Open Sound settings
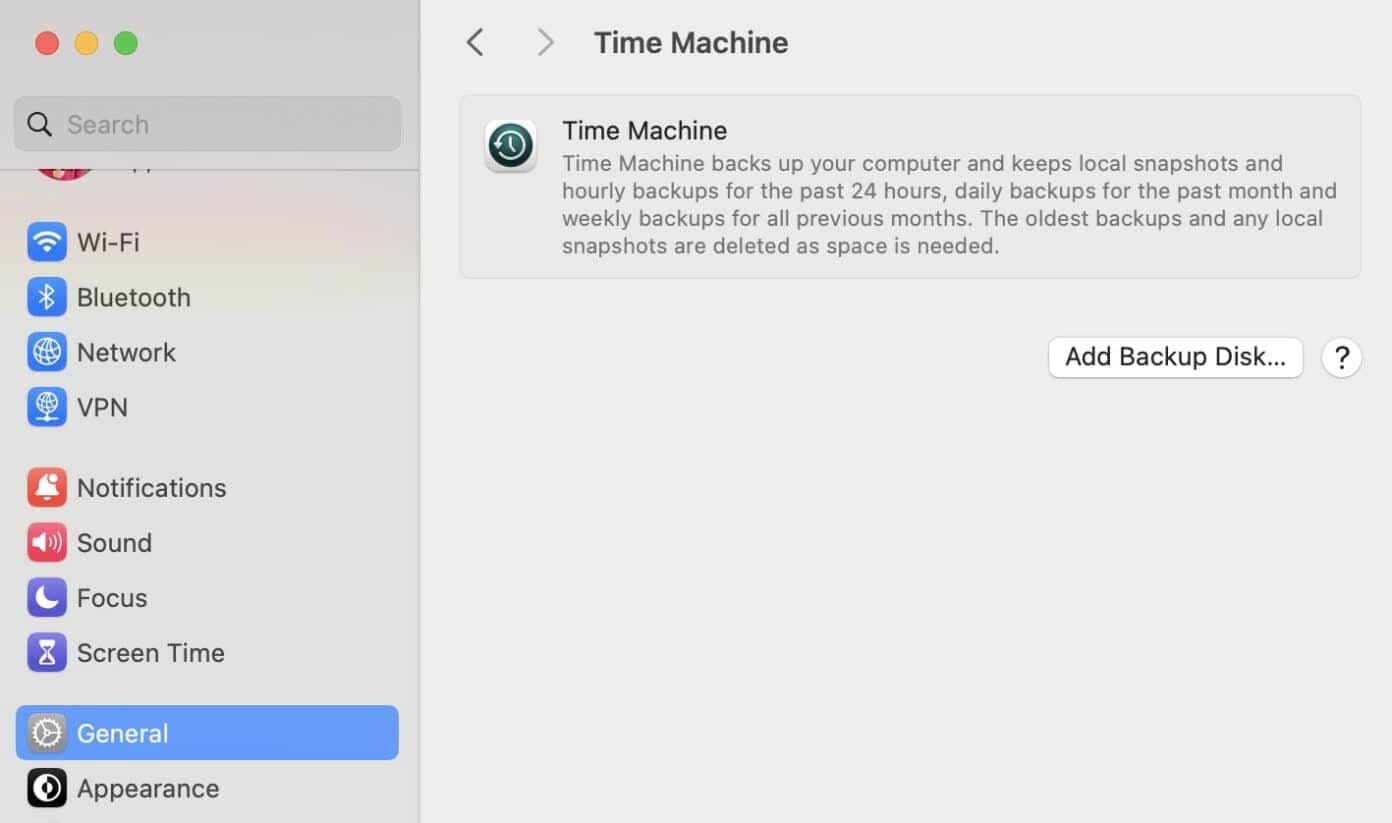Image resolution: width=1392 pixels, height=823 pixels. (x=114, y=542)
